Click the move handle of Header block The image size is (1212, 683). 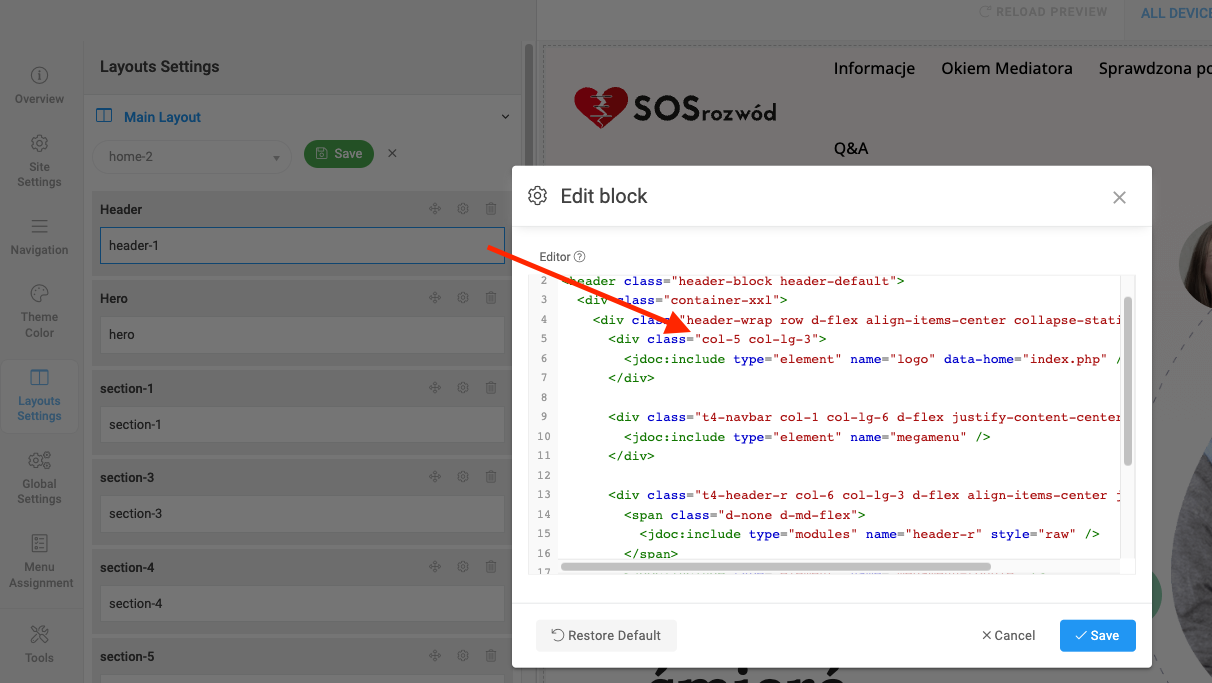coord(435,209)
